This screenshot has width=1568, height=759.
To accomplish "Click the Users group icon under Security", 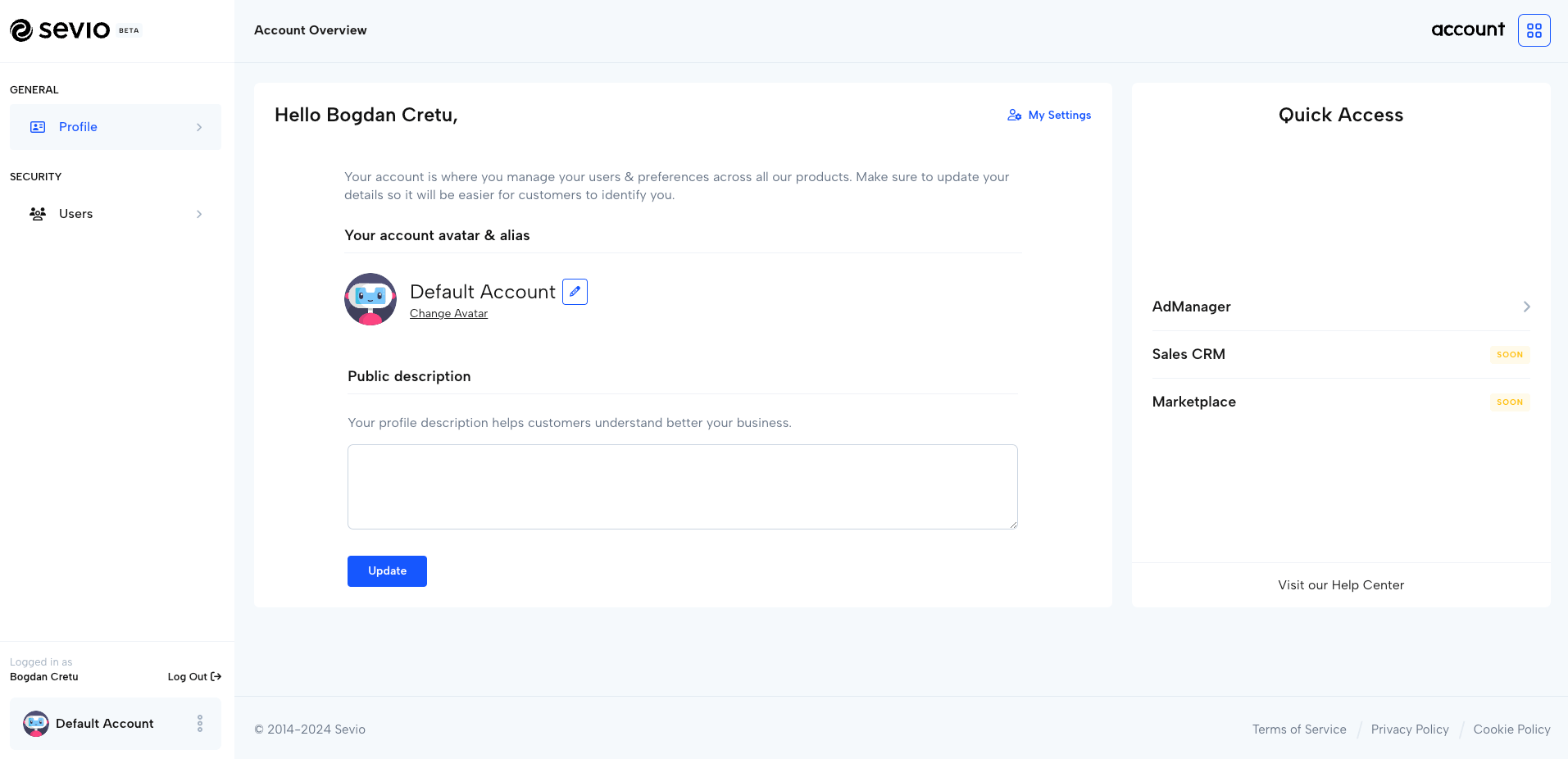I will [37, 213].
